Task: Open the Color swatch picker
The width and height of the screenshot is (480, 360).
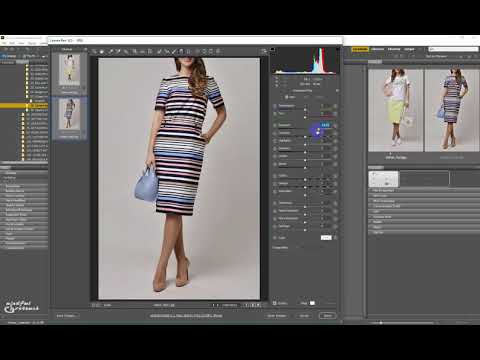Action: click(x=326, y=238)
